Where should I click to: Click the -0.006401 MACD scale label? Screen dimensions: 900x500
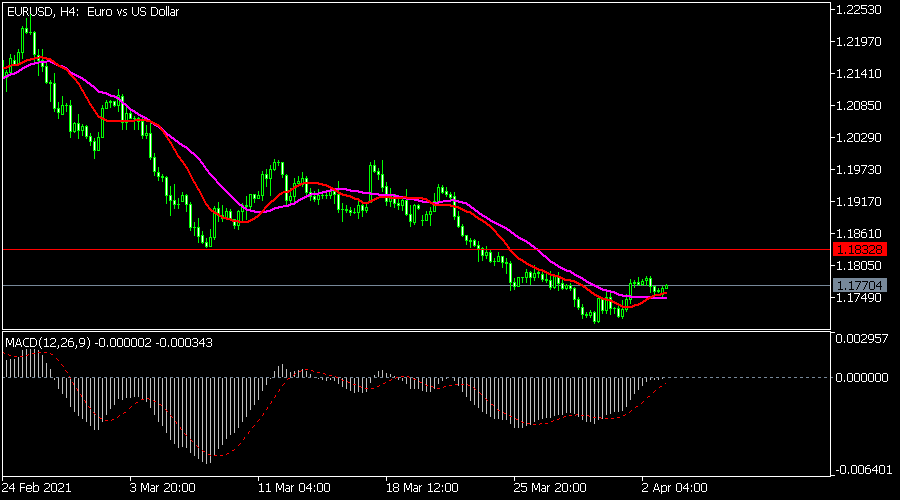861,469
